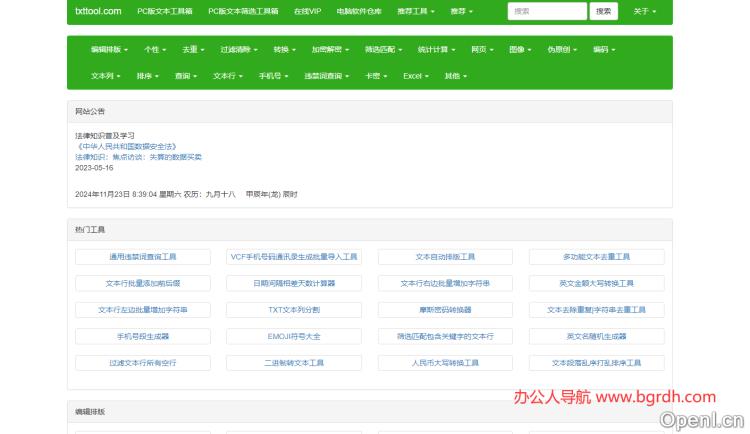This screenshot has height=434, width=750.
Task: Expand the 筛选匹配 category dropdown
Action: 383,49
